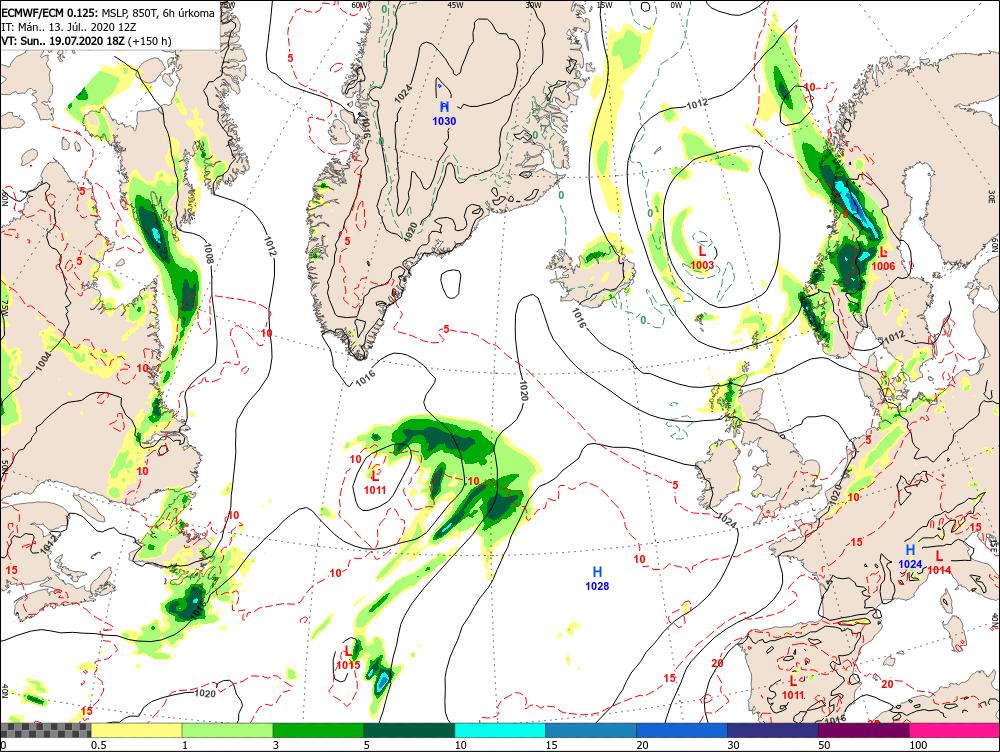Click the blue H 1030 over Greenland
The height and width of the screenshot is (752, 1000).
[445, 114]
